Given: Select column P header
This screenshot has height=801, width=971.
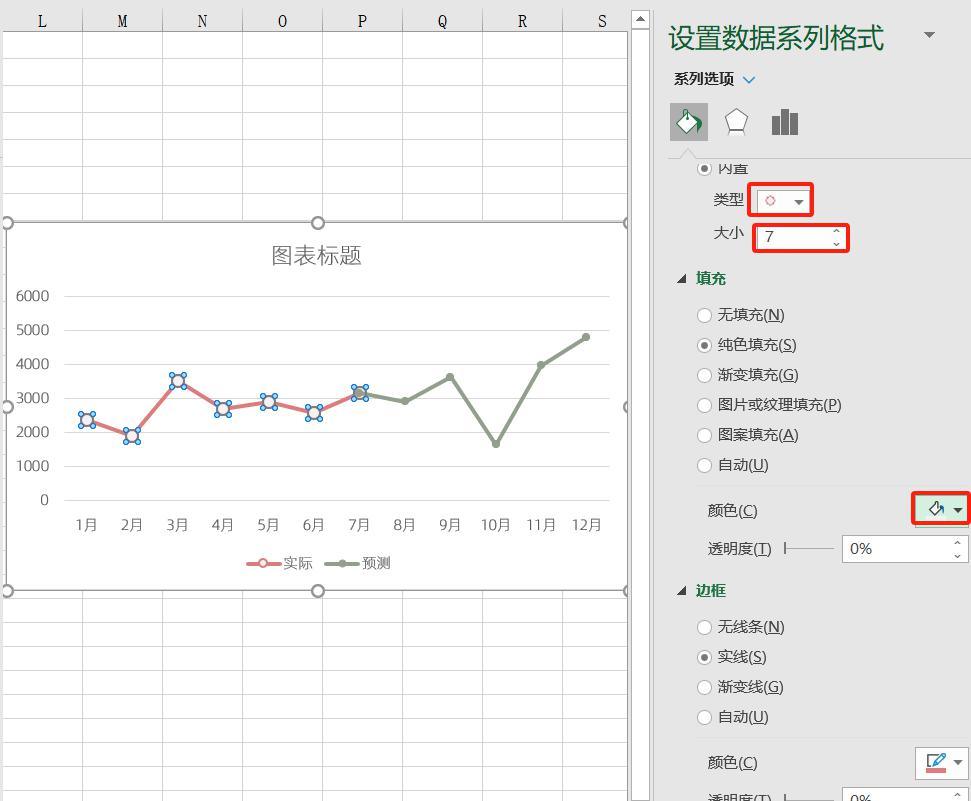Looking at the screenshot, I should [362, 22].
